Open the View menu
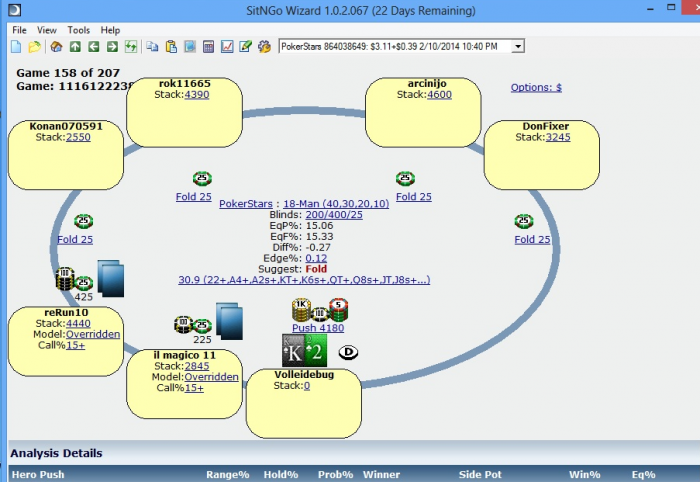 coord(46,30)
